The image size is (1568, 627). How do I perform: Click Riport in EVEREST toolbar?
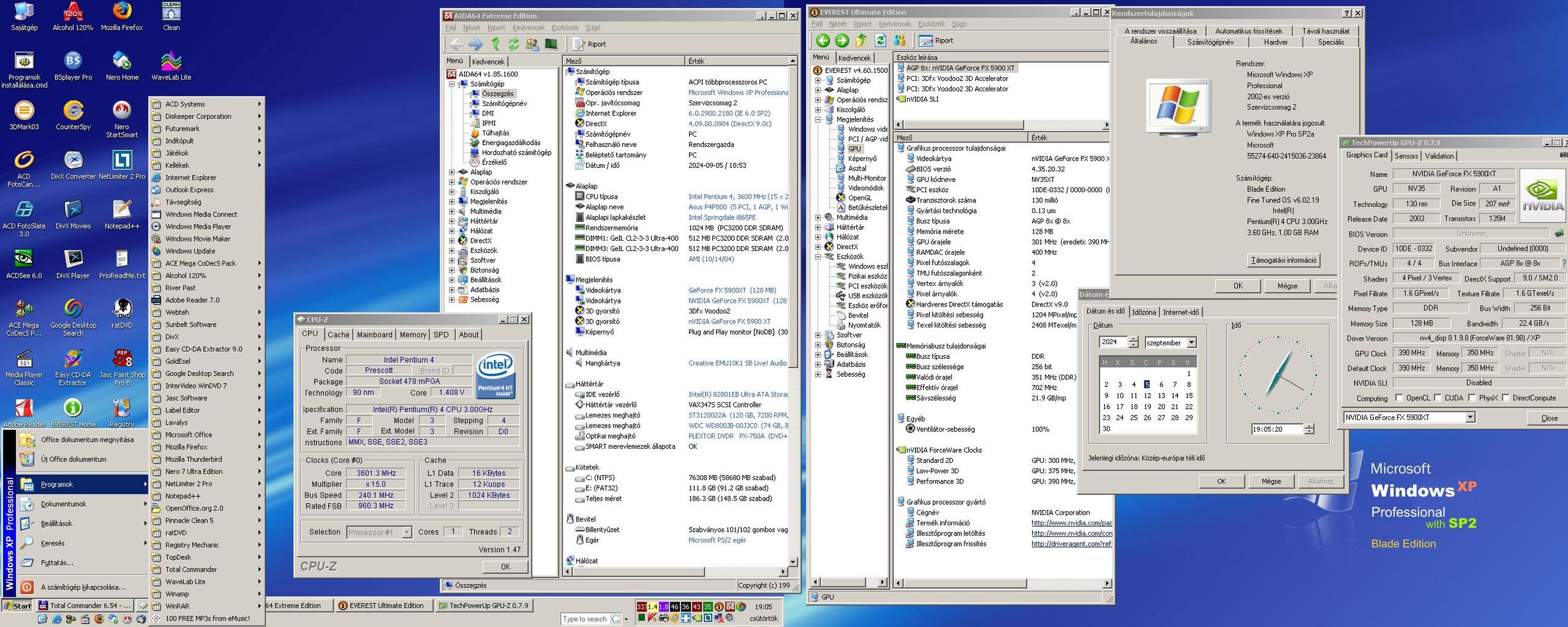[x=936, y=41]
